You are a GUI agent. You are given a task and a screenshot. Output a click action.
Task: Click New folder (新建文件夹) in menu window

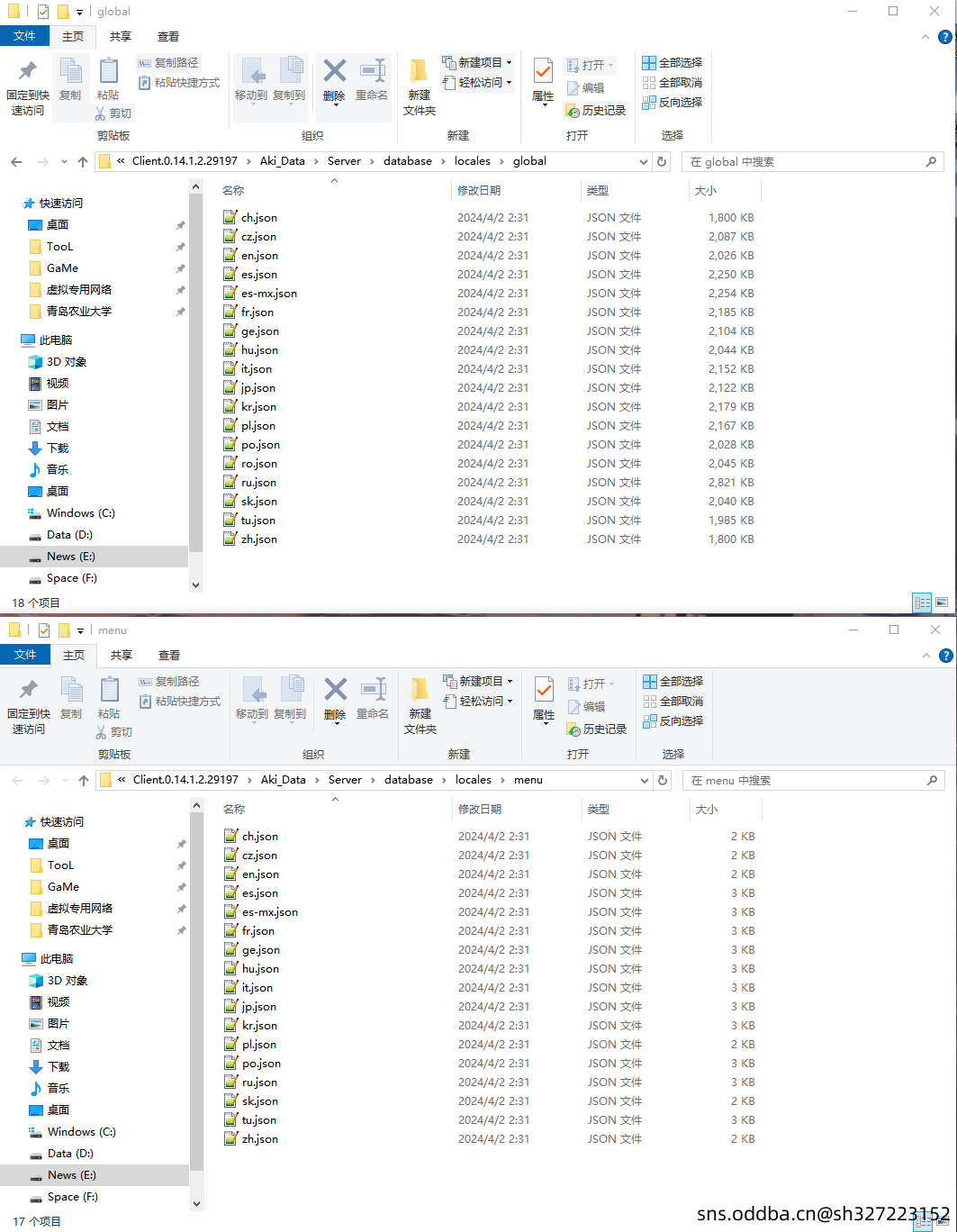420,705
